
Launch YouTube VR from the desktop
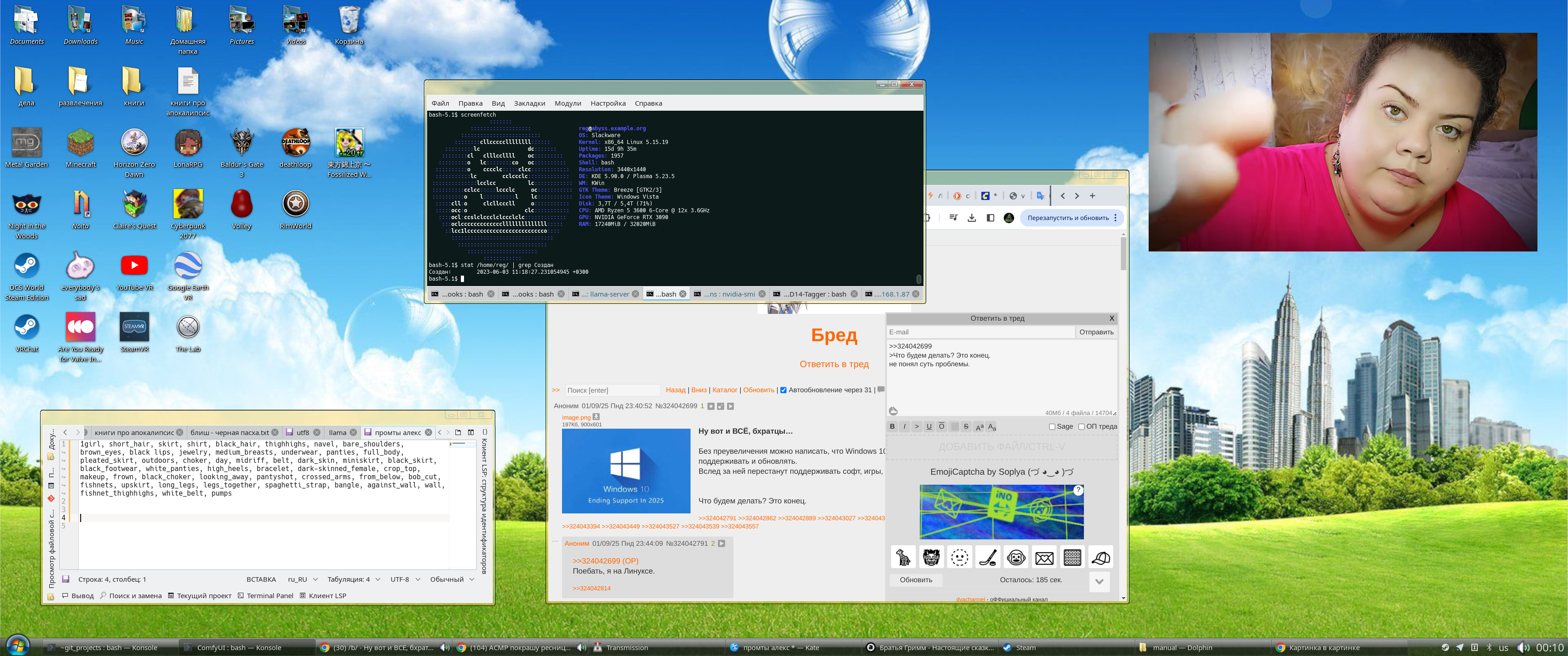(x=134, y=271)
